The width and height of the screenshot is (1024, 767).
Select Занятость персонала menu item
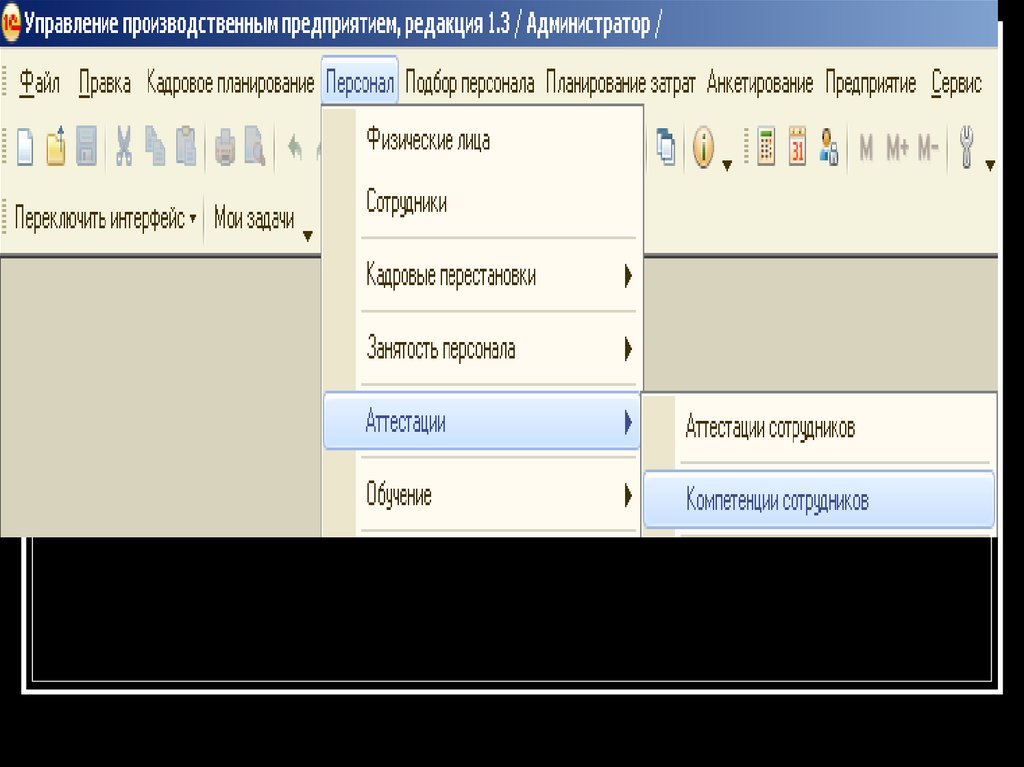[482, 349]
